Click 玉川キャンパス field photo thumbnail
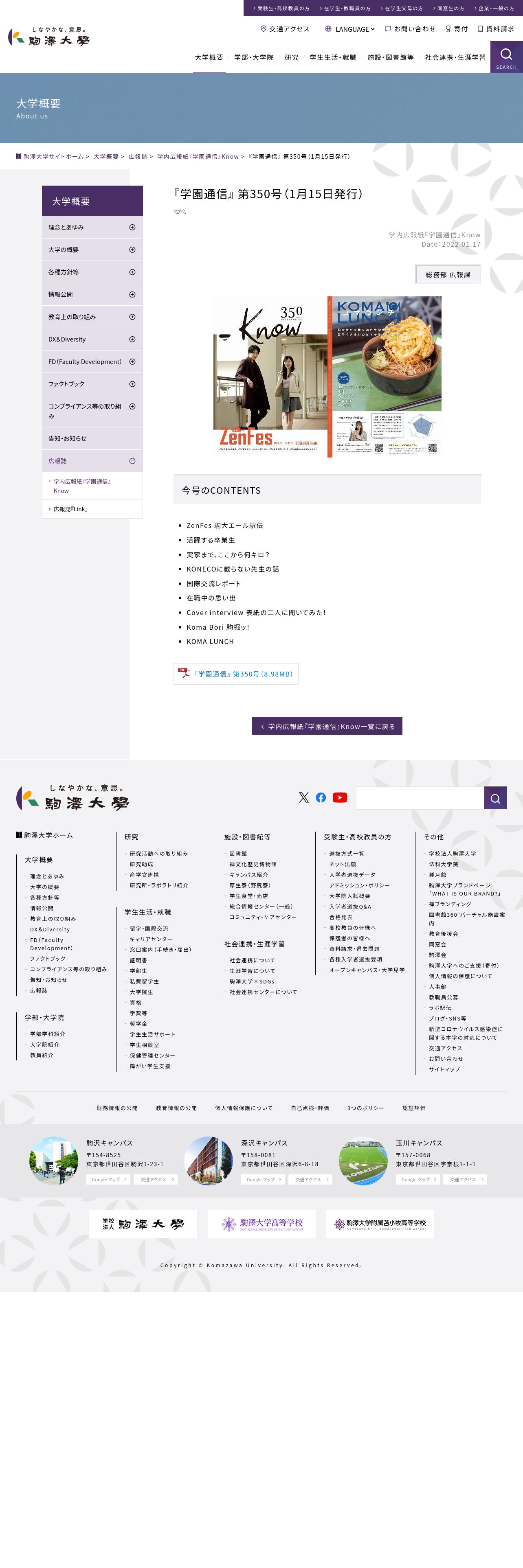The width and height of the screenshot is (523, 1568). click(363, 1161)
